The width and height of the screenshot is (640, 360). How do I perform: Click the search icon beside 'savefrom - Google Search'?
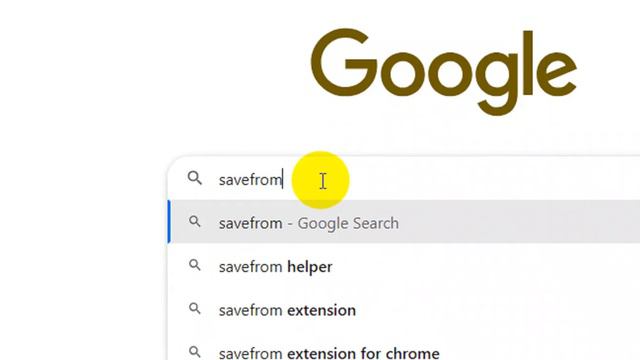coord(195,222)
